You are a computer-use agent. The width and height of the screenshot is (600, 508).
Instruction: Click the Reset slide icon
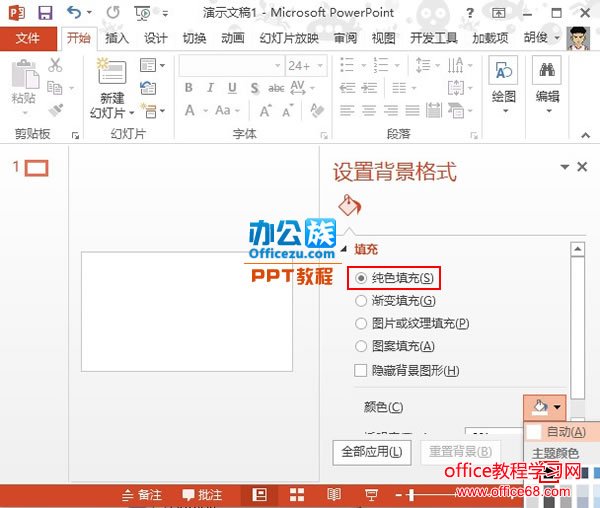tap(148, 88)
